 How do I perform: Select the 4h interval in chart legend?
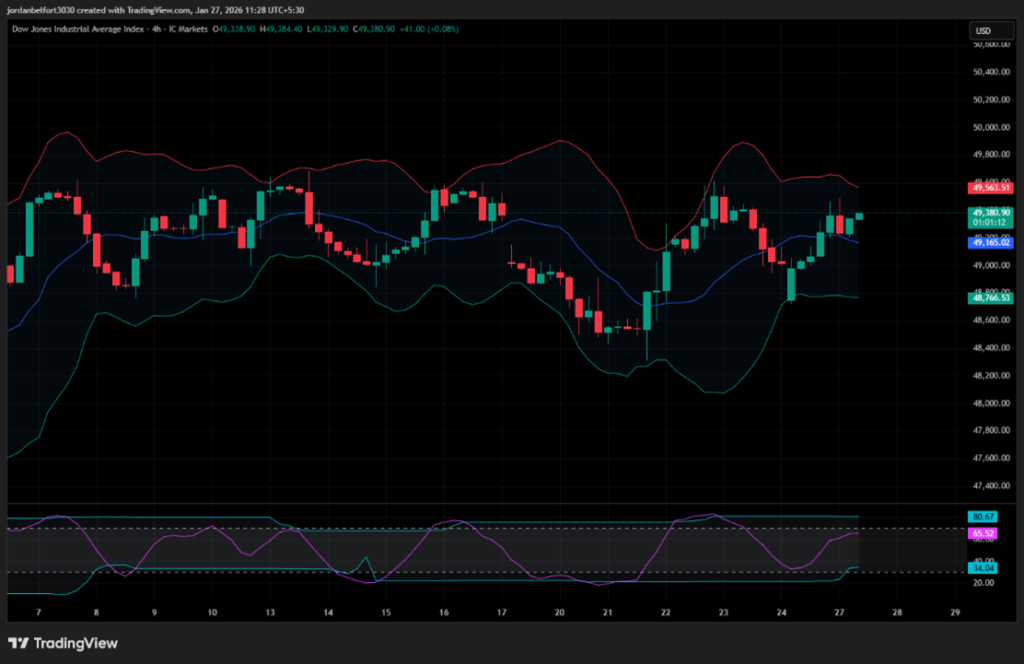tap(158, 29)
